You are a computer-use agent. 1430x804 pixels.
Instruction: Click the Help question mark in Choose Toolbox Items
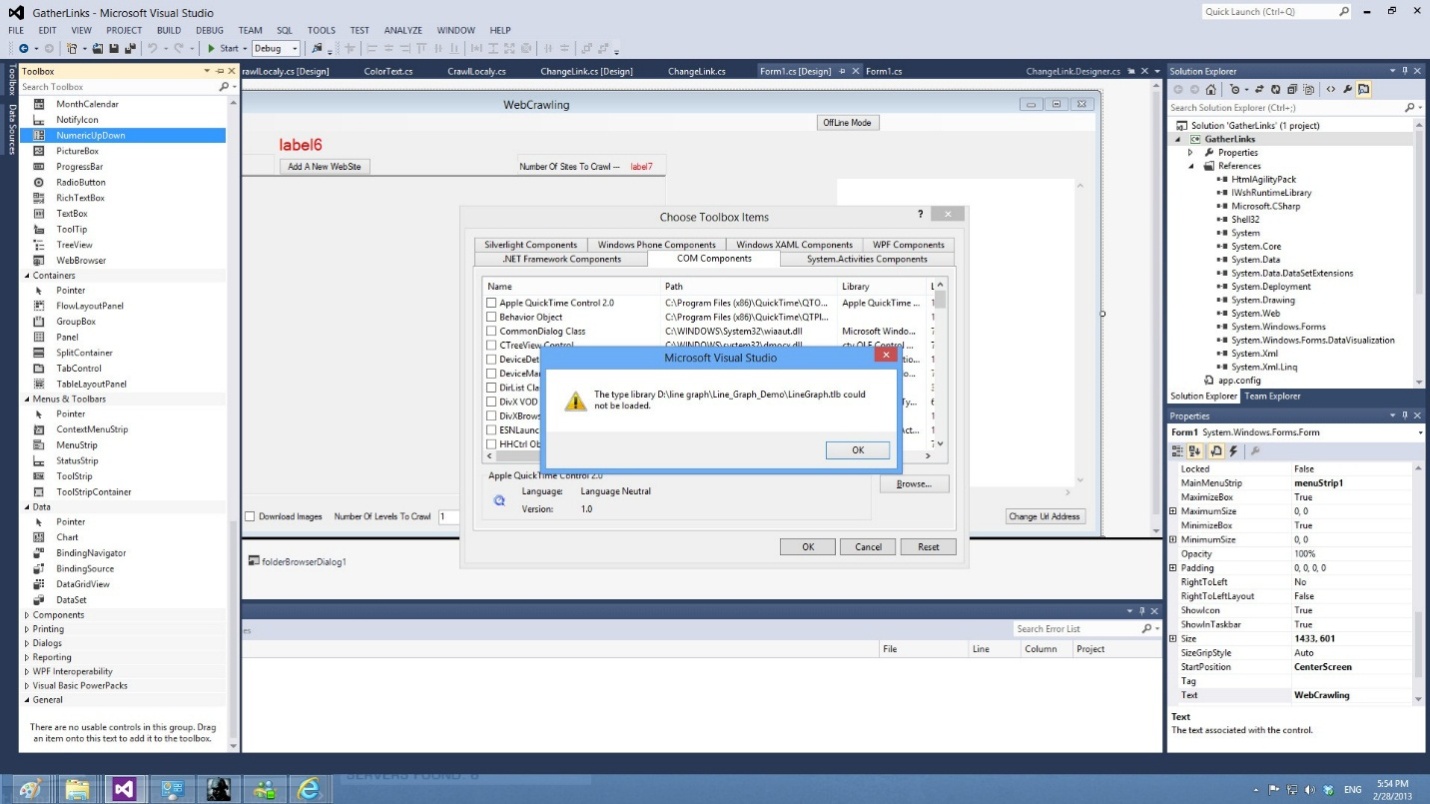click(921, 215)
